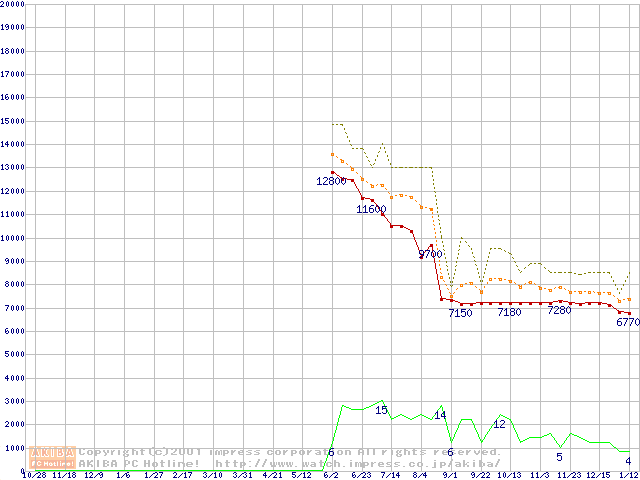Click the 10/13 date label
The image size is (640, 480).
(510, 476)
